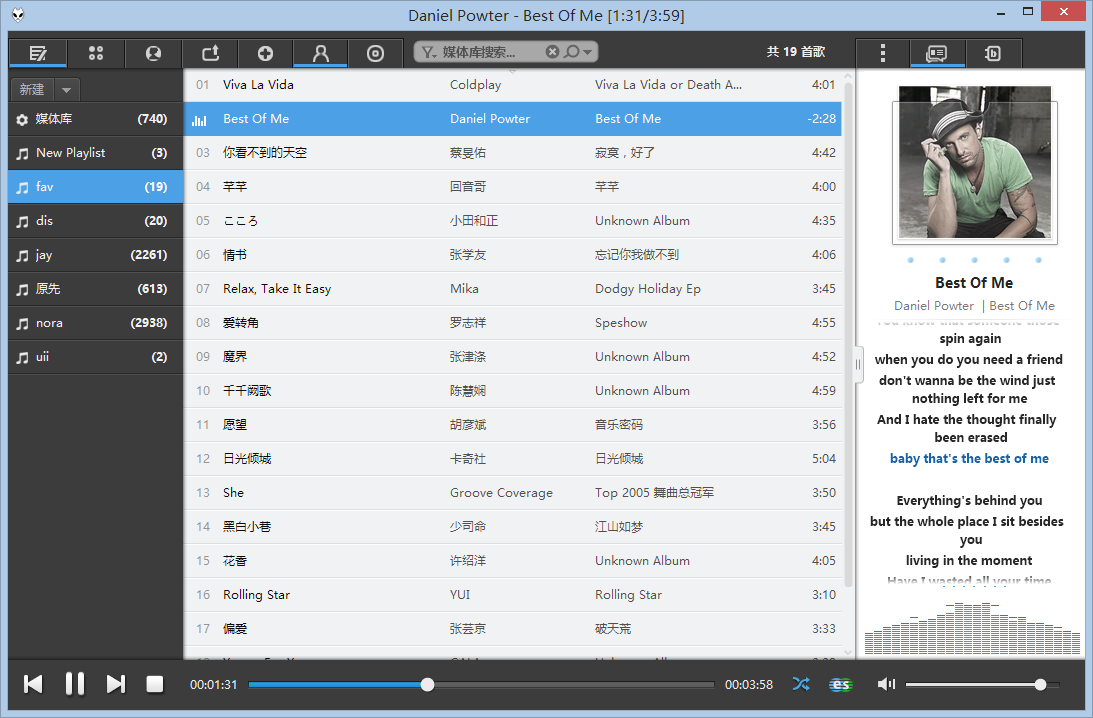The width and height of the screenshot is (1093, 718).
Task: Open the online music globe icon
Action: (153, 53)
